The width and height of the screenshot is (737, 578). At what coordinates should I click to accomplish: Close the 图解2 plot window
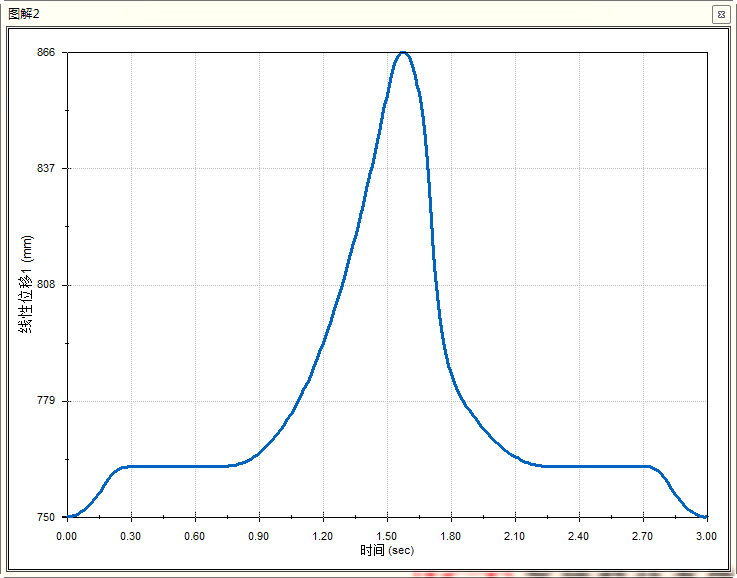tap(719, 14)
